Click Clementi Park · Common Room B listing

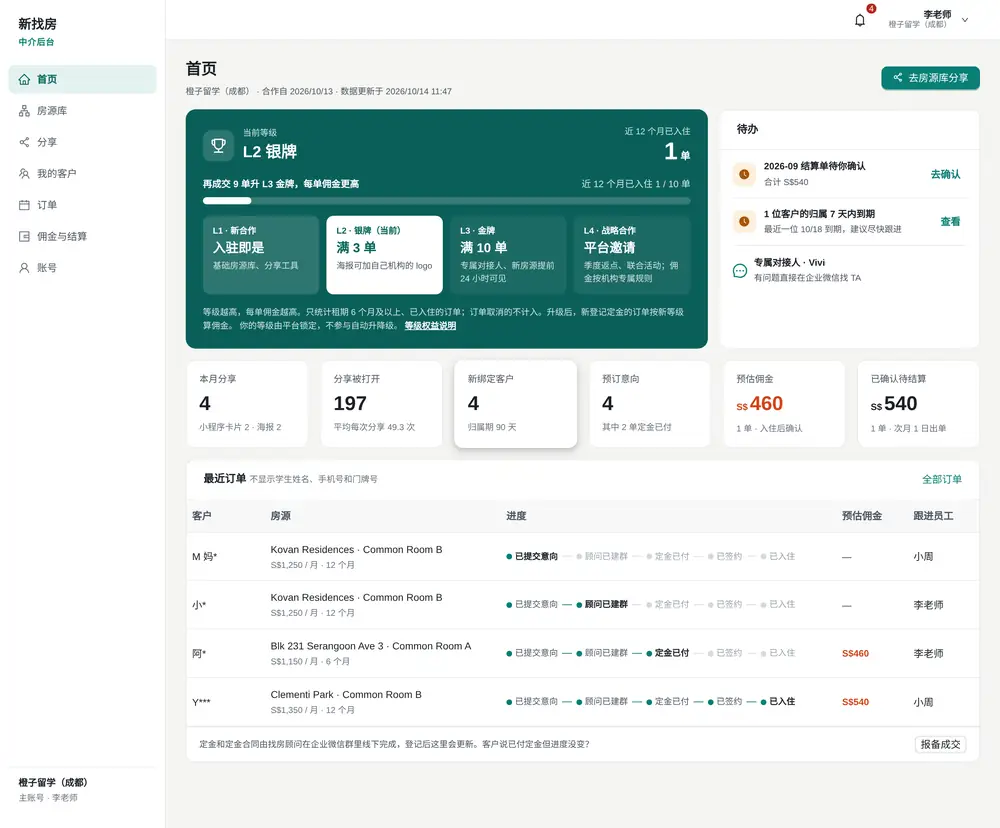[346, 695]
